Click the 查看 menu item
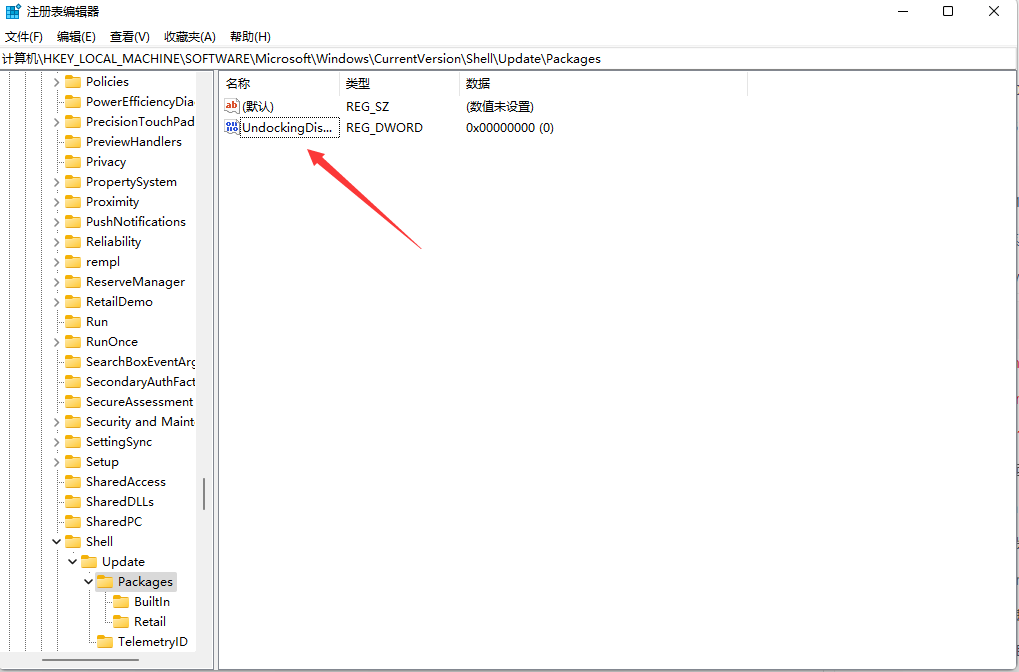This screenshot has width=1019, height=672. (130, 36)
